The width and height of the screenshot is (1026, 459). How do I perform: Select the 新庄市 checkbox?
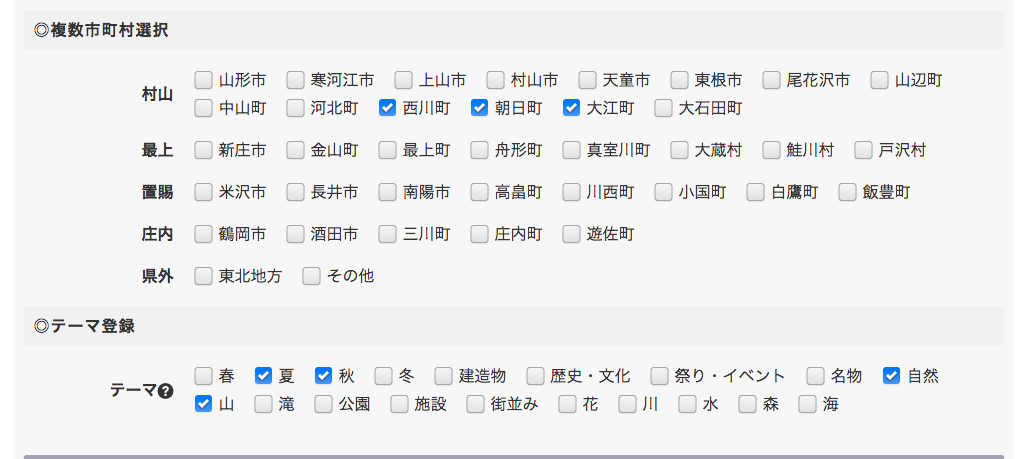(x=203, y=150)
